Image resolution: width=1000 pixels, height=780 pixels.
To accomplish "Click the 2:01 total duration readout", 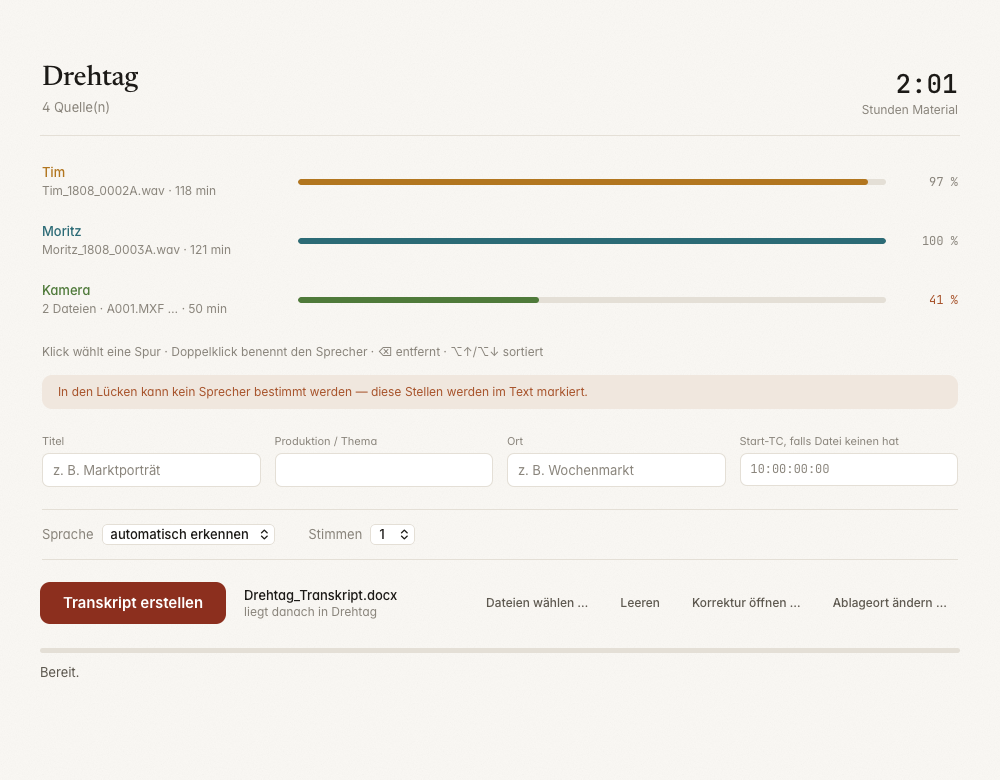I will coord(926,84).
